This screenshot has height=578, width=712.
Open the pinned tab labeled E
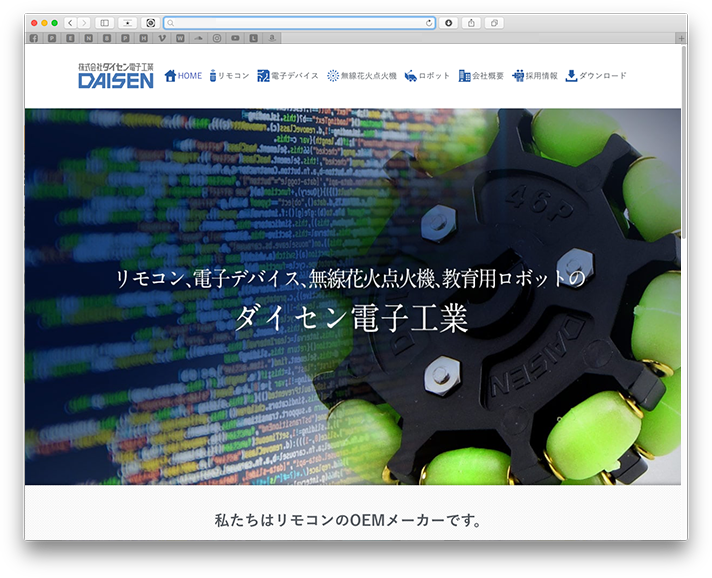click(x=70, y=39)
